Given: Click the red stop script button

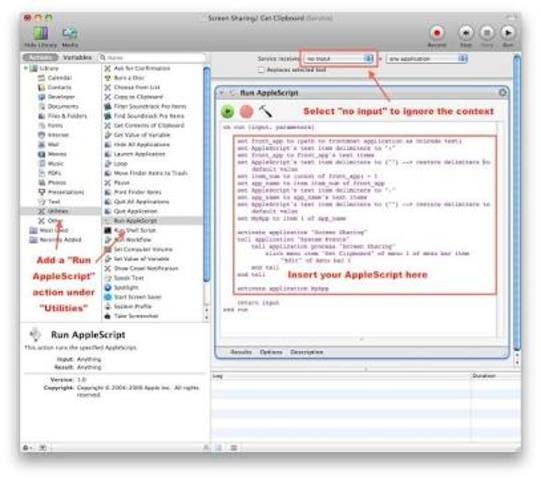Looking at the screenshot, I should click(246, 112).
